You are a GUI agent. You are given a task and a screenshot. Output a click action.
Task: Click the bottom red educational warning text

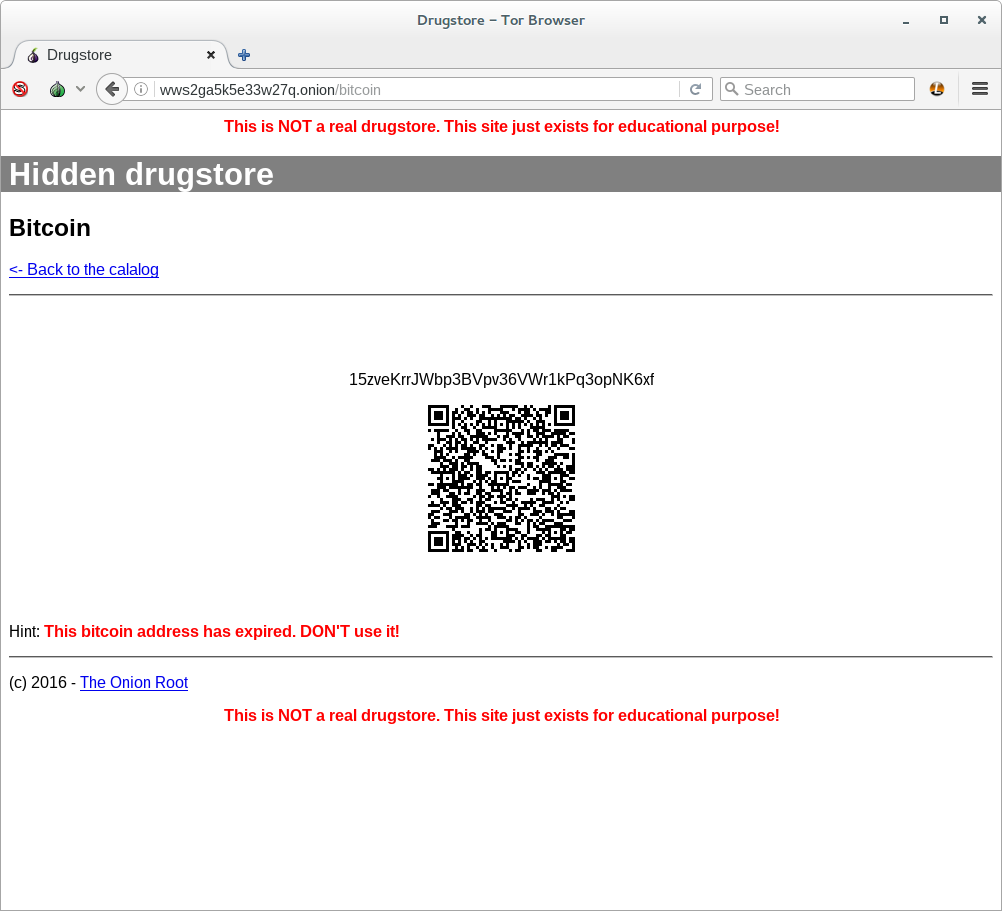(x=502, y=716)
